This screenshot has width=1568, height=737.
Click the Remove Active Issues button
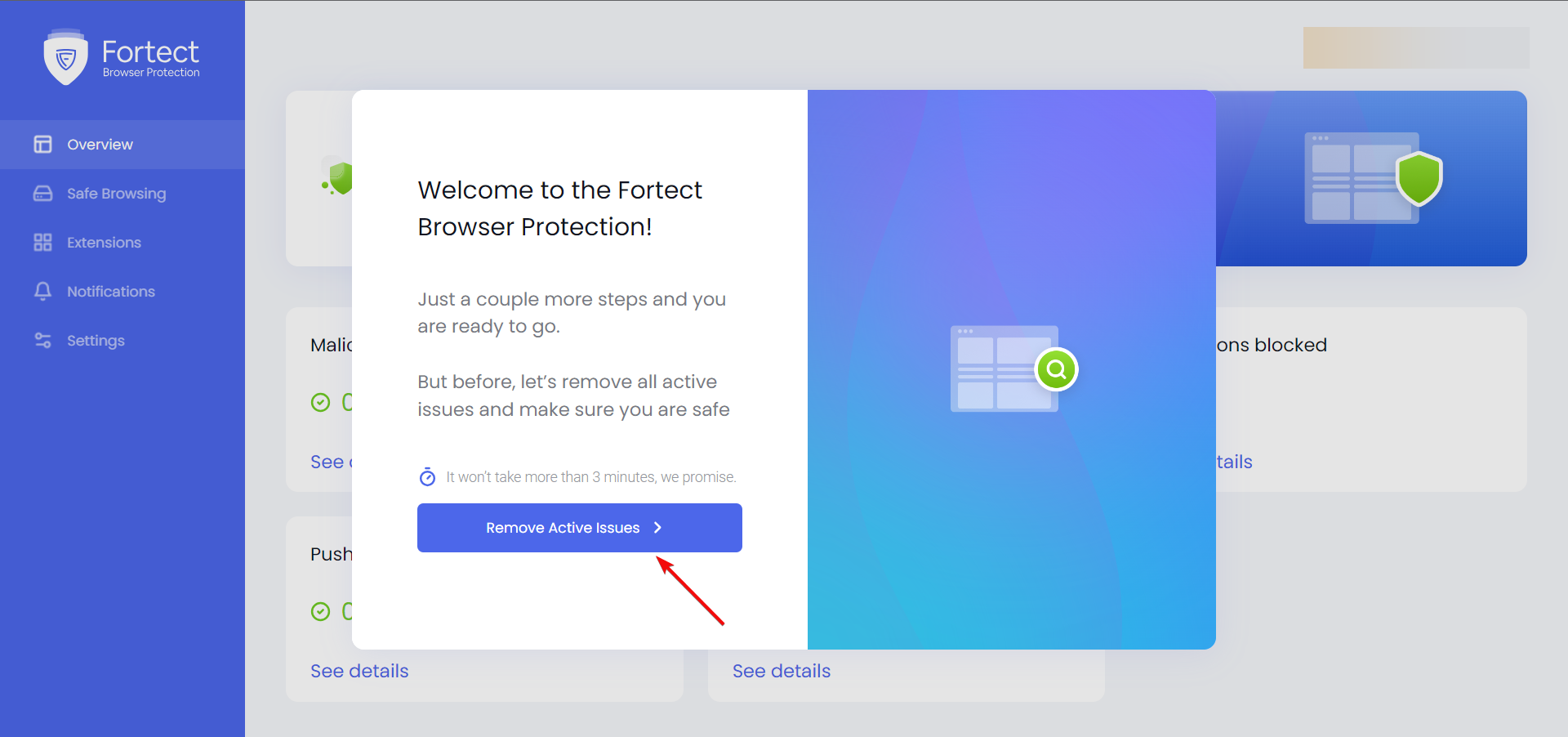tap(580, 528)
